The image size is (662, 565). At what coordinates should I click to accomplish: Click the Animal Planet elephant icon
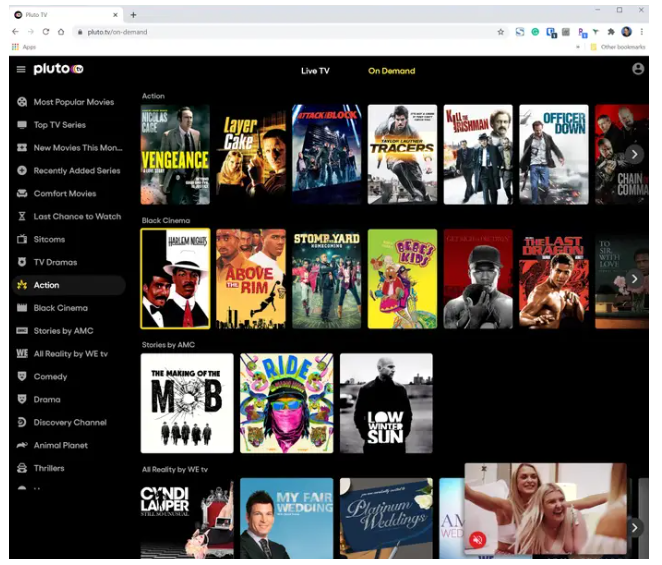22,445
